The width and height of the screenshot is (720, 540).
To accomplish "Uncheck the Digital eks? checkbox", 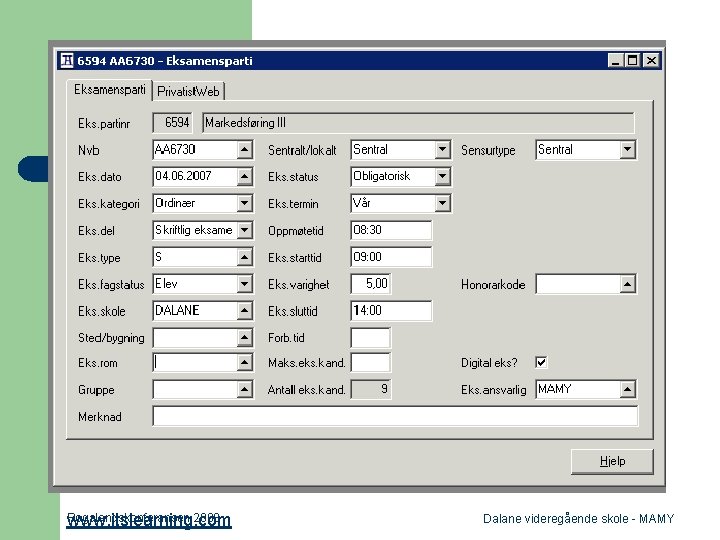I will [541, 362].
